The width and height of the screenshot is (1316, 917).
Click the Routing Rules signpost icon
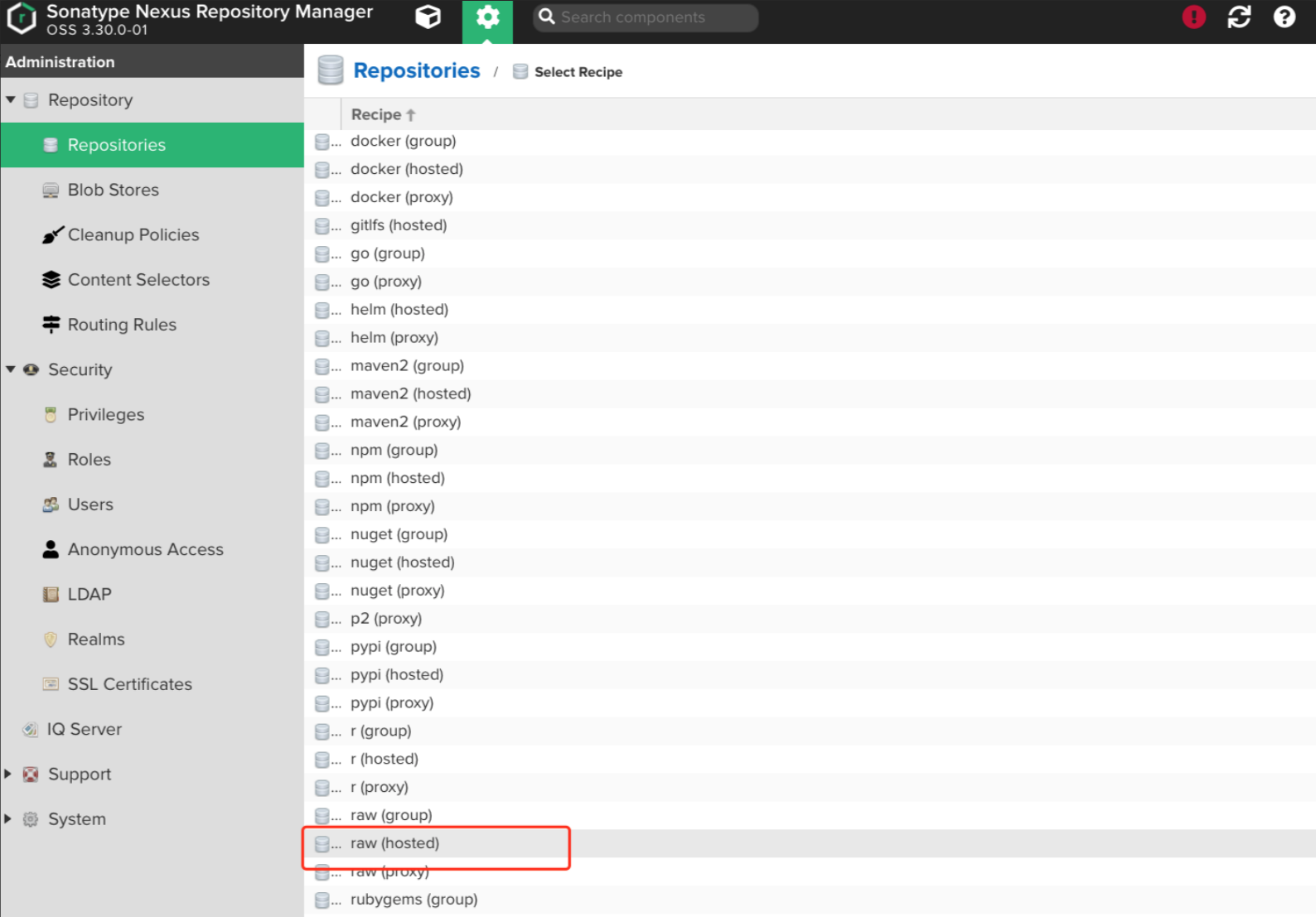(51, 325)
